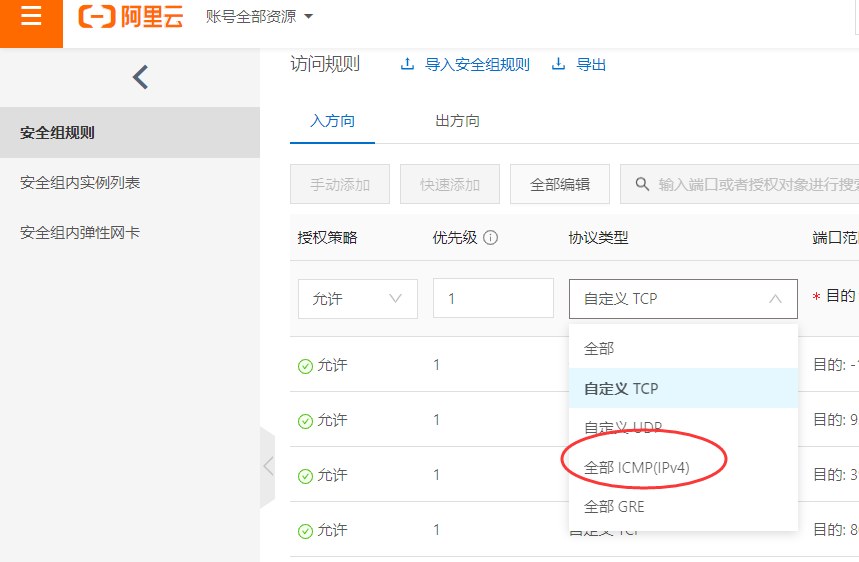Open 安全组内实例列表 in sidebar
The width and height of the screenshot is (859, 562).
tap(80, 183)
